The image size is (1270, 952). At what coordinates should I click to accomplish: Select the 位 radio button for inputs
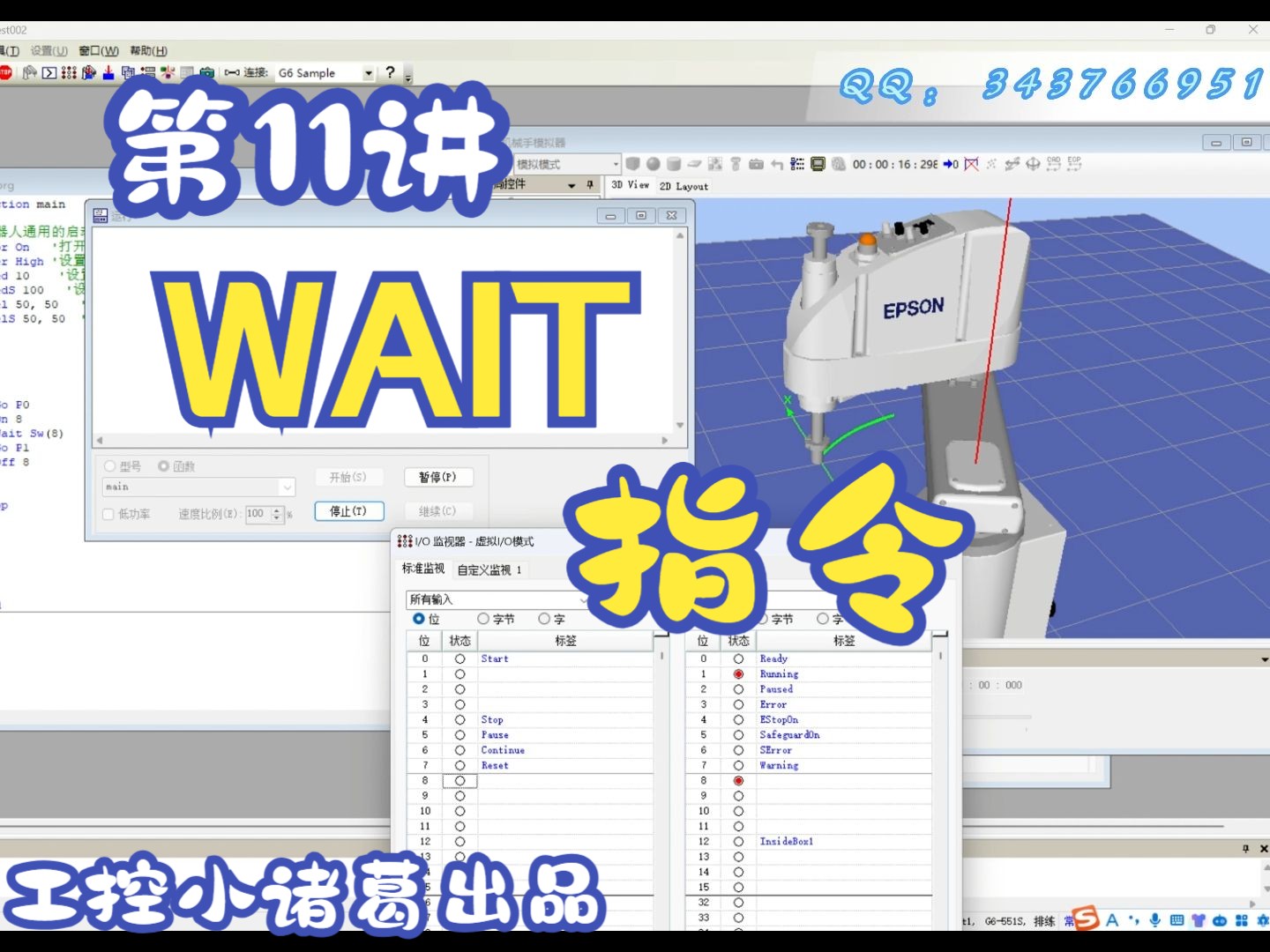(x=419, y=619)
